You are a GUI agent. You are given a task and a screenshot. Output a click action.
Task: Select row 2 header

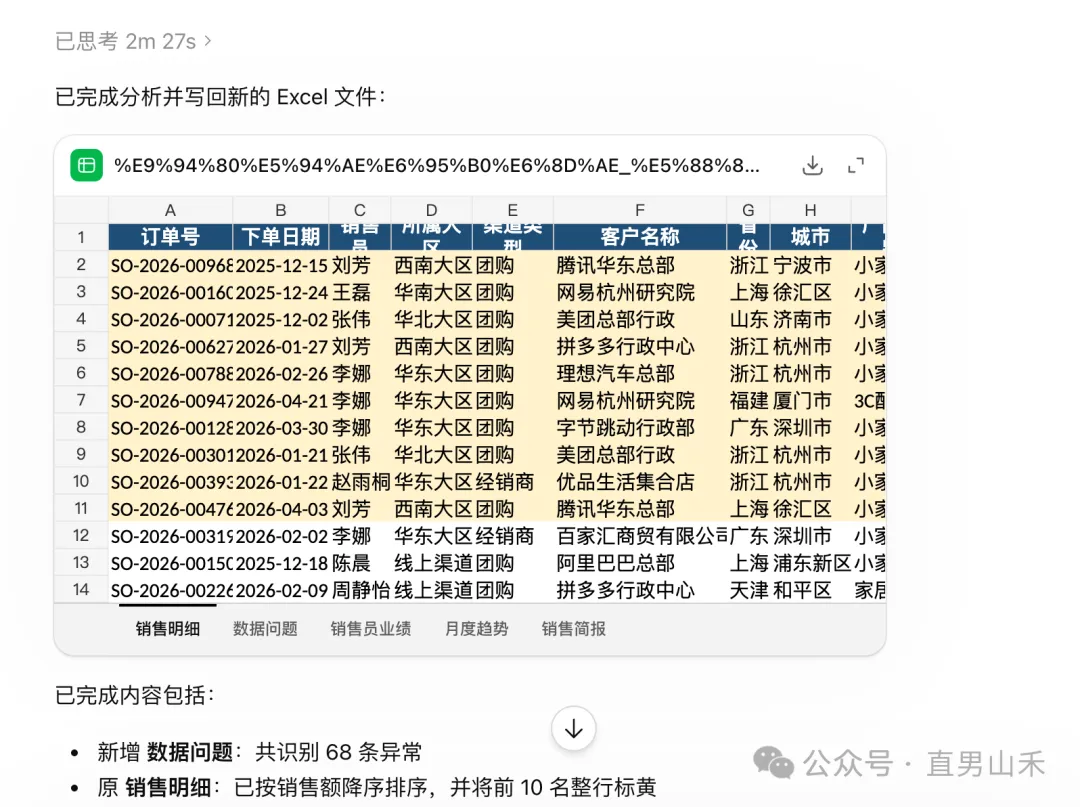[x=81, y=265]
